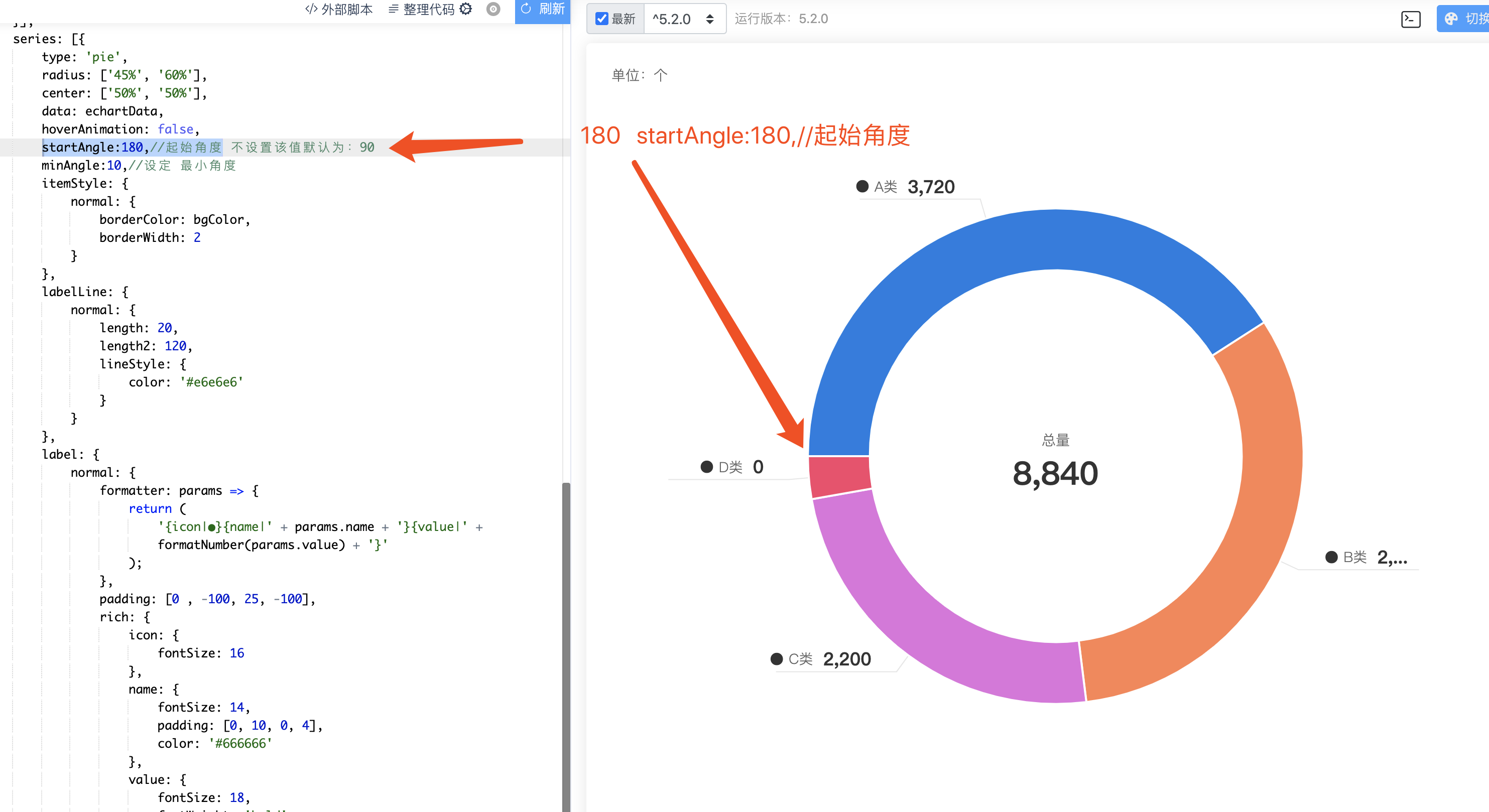Open the console via the terminal icon
The image size is (1489, 812).
click(1410, 19)
